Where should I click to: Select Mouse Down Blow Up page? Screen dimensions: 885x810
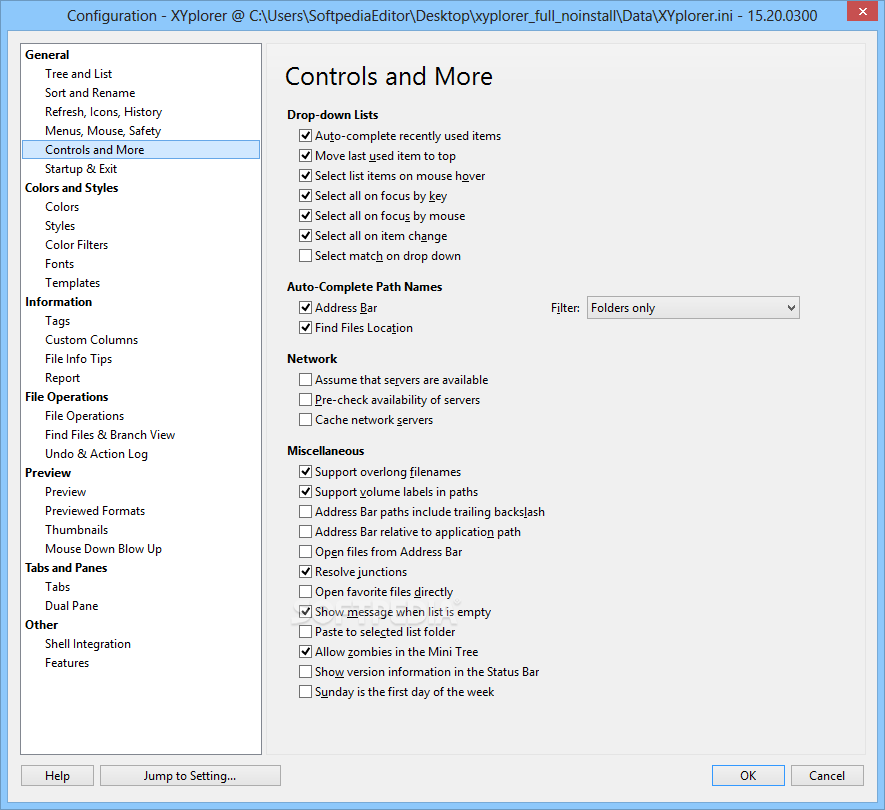[103, 549]
